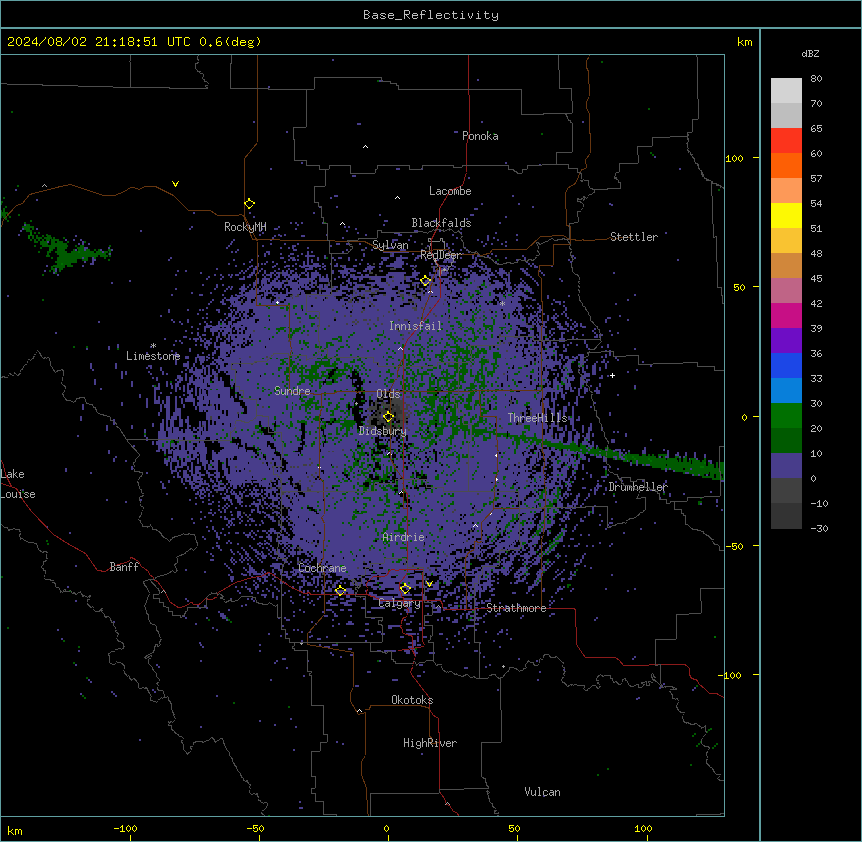Click the Limestone label
Viewport: 862px width, 842px height.
tap(153, 356)
